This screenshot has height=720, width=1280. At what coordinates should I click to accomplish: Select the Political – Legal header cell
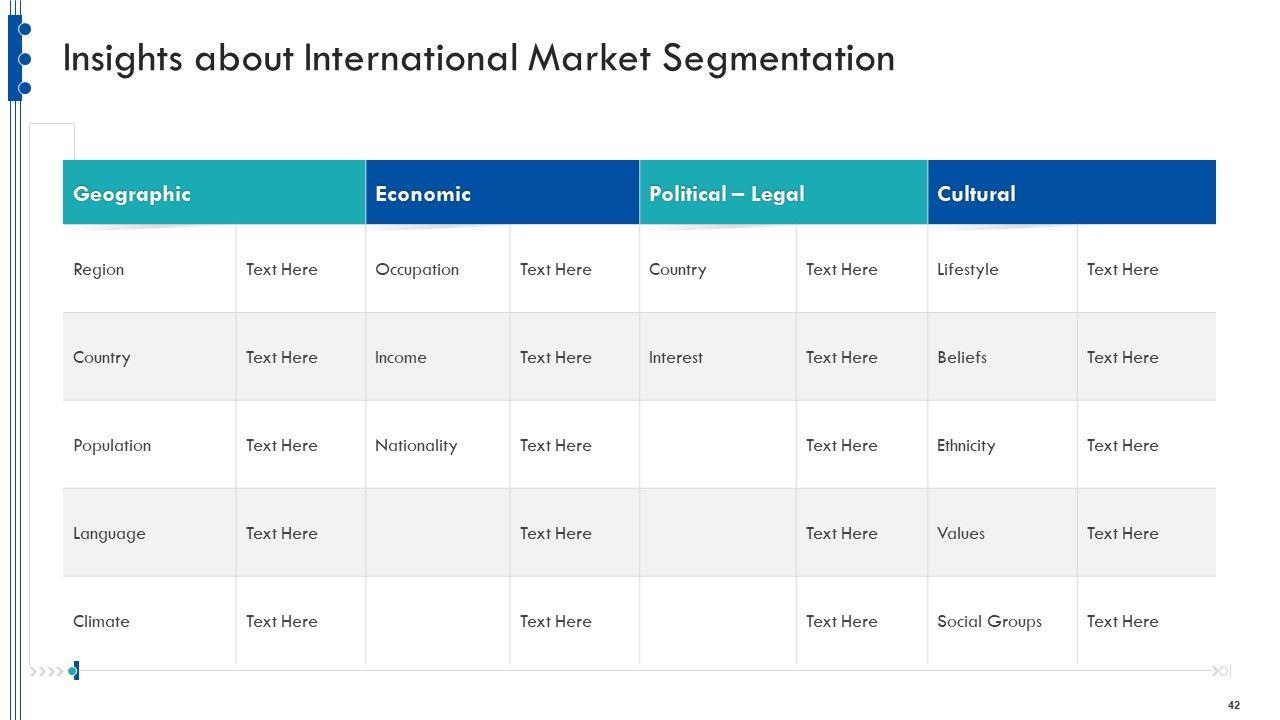tap(726, 194)
